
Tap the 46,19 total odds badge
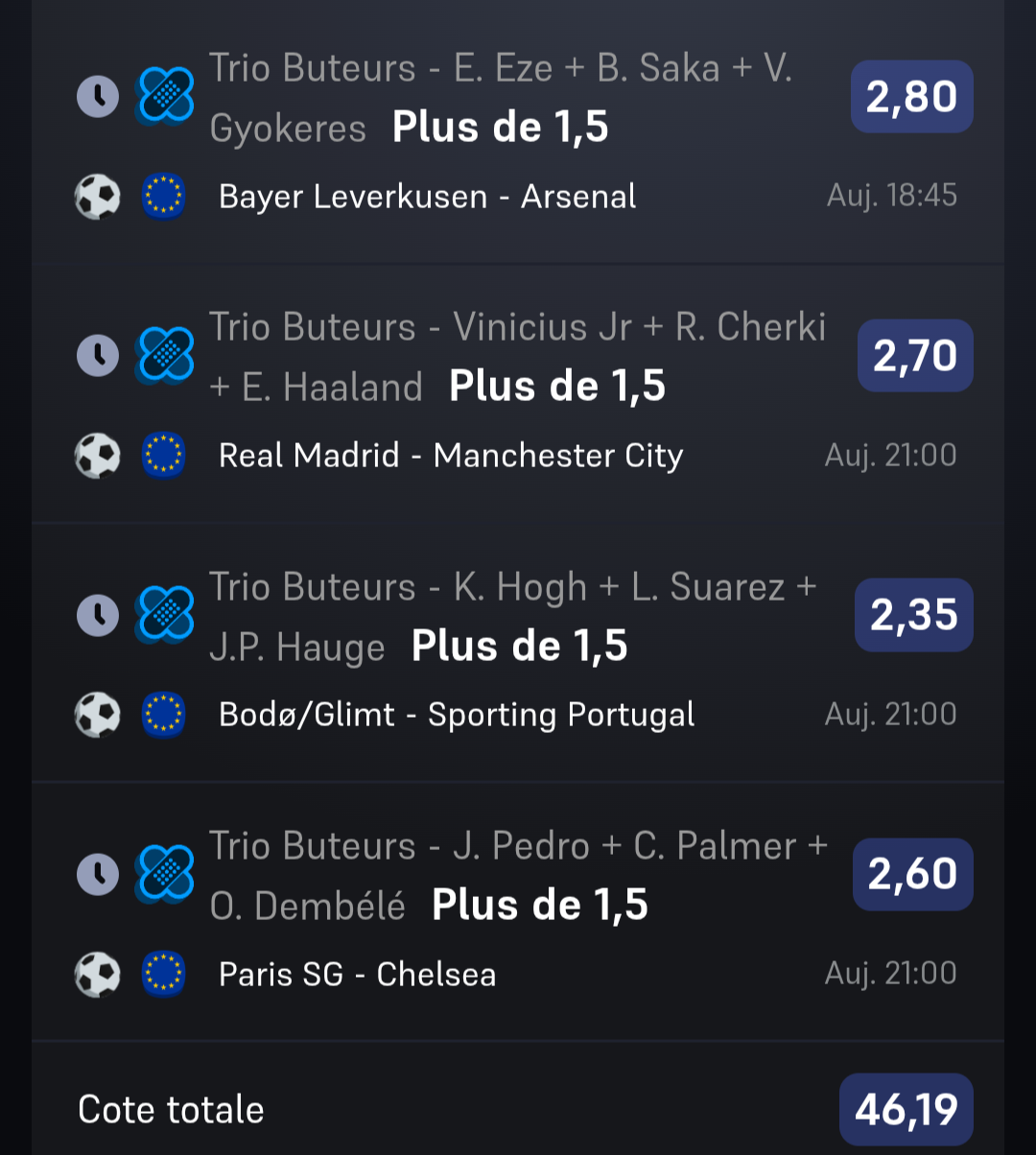(906, 1110)
